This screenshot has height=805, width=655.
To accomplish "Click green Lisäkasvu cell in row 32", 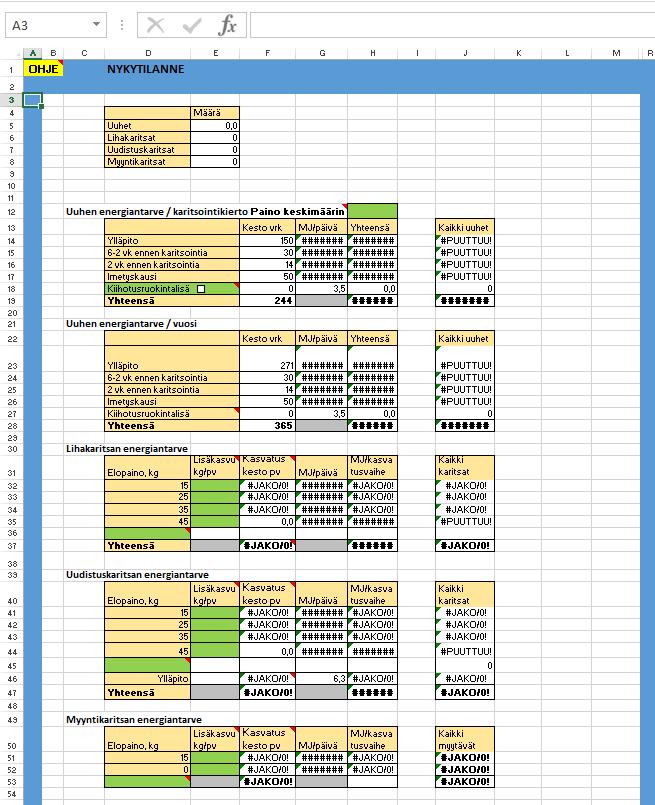I will [x=215, y=485].
